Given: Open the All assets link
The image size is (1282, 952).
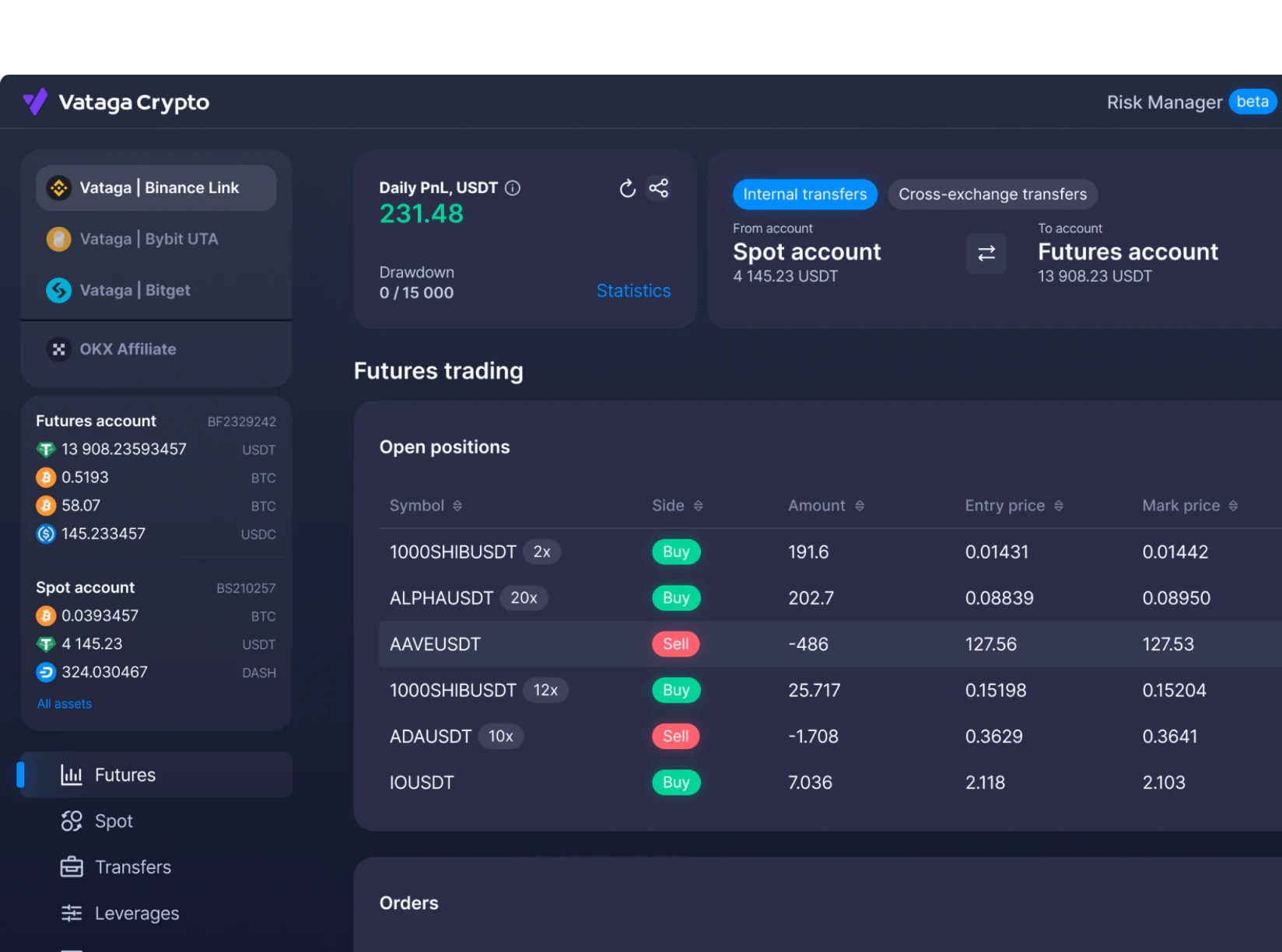Looking at the screenshot, I should (x=65, y=704).
